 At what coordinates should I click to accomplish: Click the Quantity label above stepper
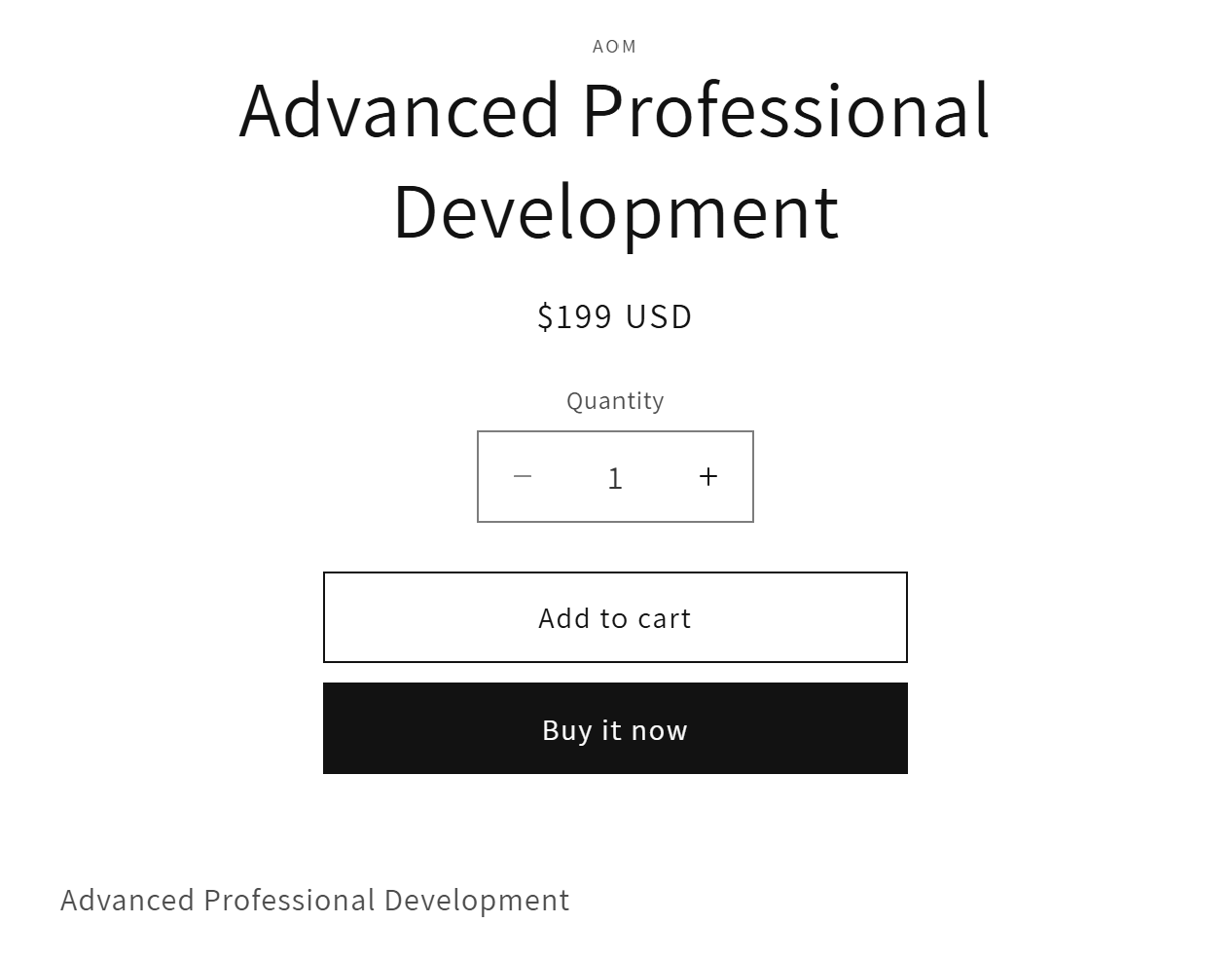click(615, 400)
